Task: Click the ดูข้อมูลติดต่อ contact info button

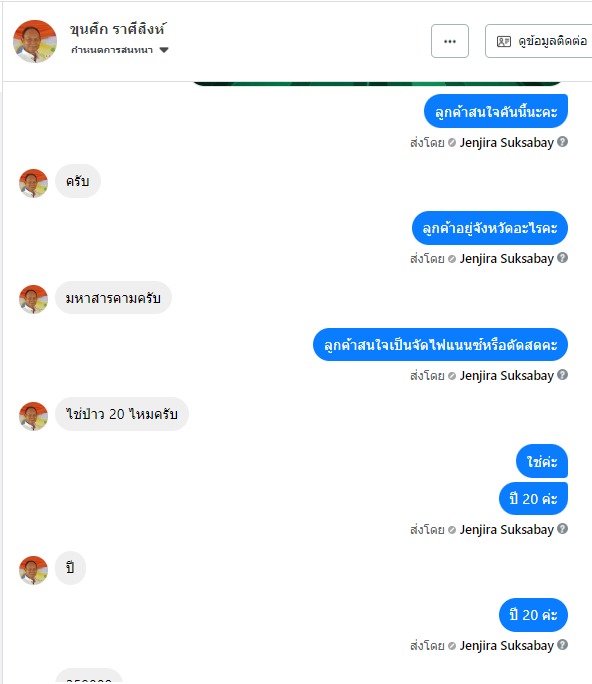Action: [539, 41]
